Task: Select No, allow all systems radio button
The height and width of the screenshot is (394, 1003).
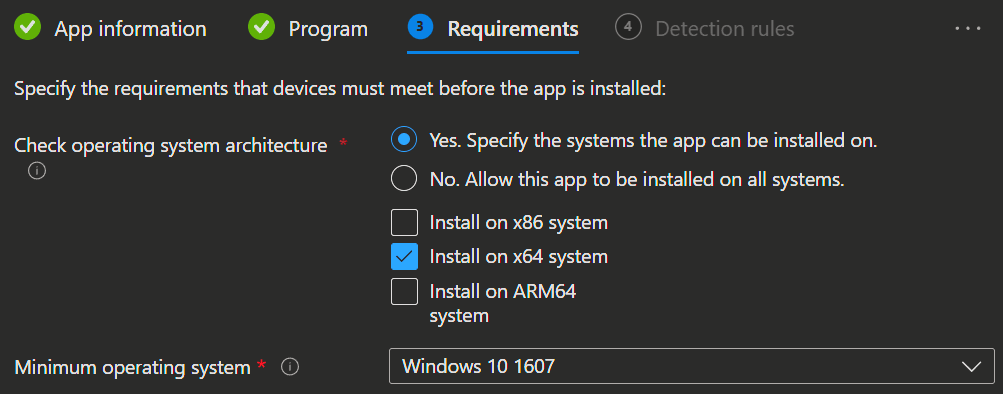Action: click(x=404, y=178)
